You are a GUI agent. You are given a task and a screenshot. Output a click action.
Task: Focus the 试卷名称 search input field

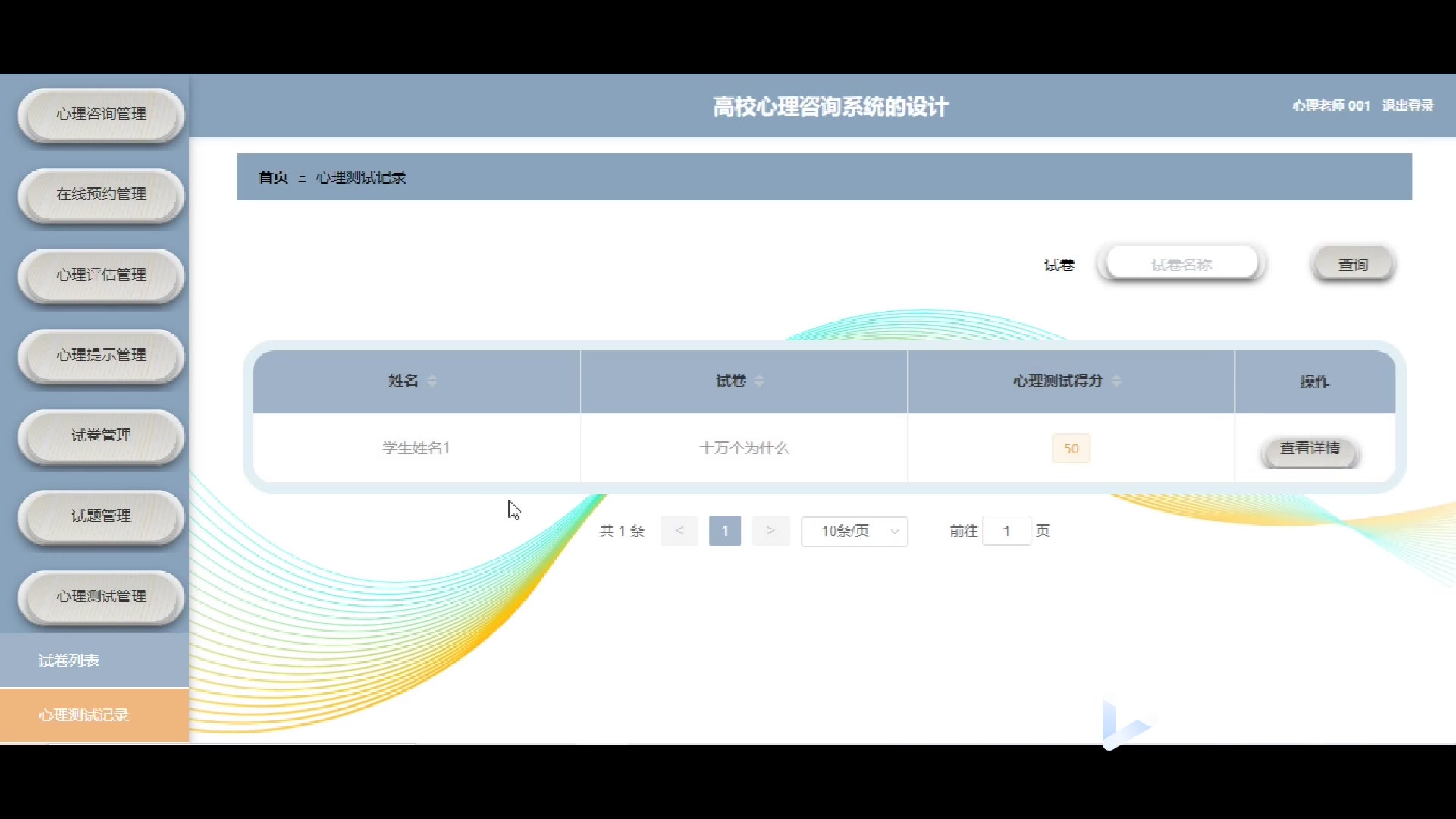click(1181, 265)
